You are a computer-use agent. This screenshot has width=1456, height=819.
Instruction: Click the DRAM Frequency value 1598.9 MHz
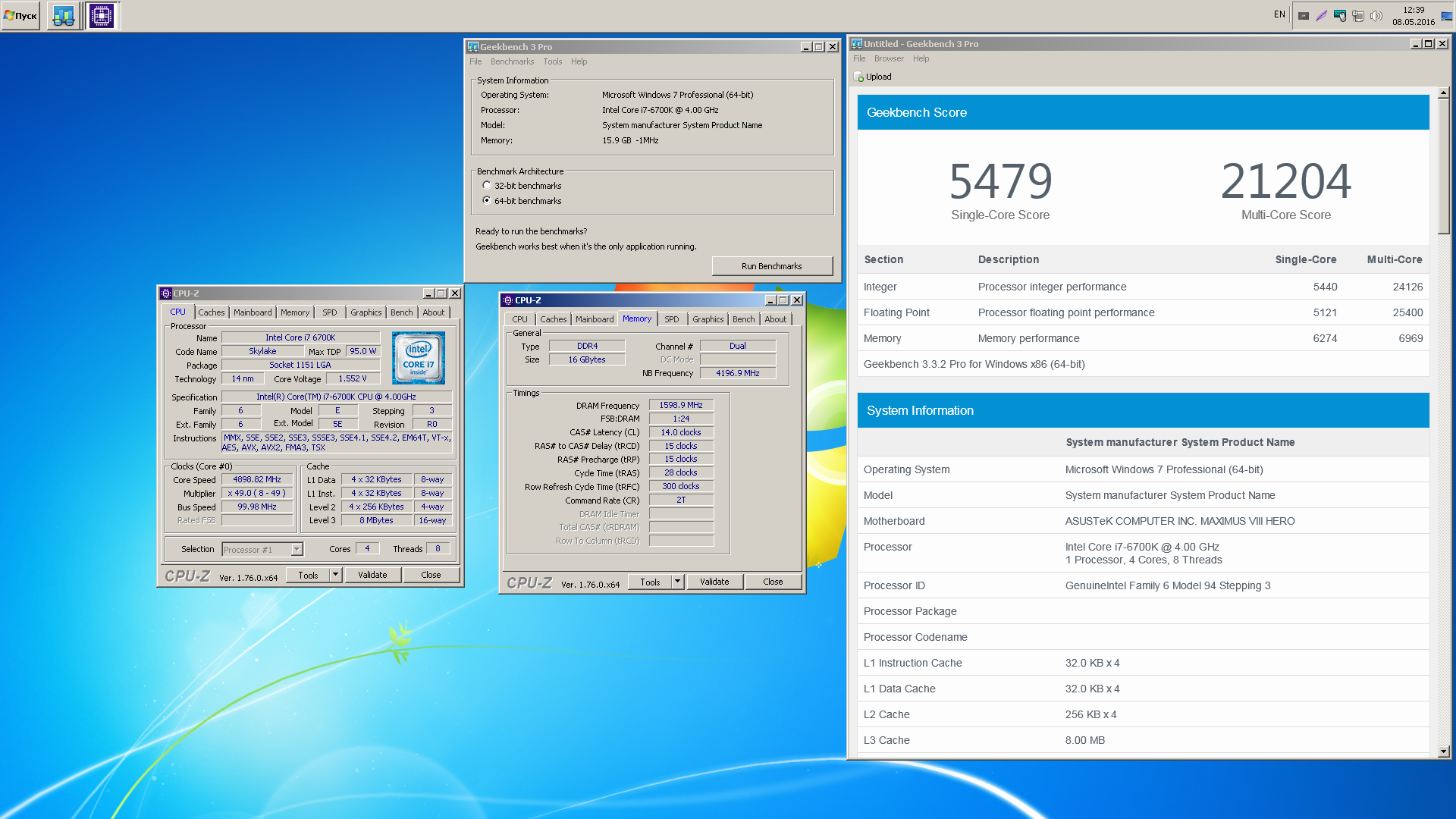[x=681, y=405]
